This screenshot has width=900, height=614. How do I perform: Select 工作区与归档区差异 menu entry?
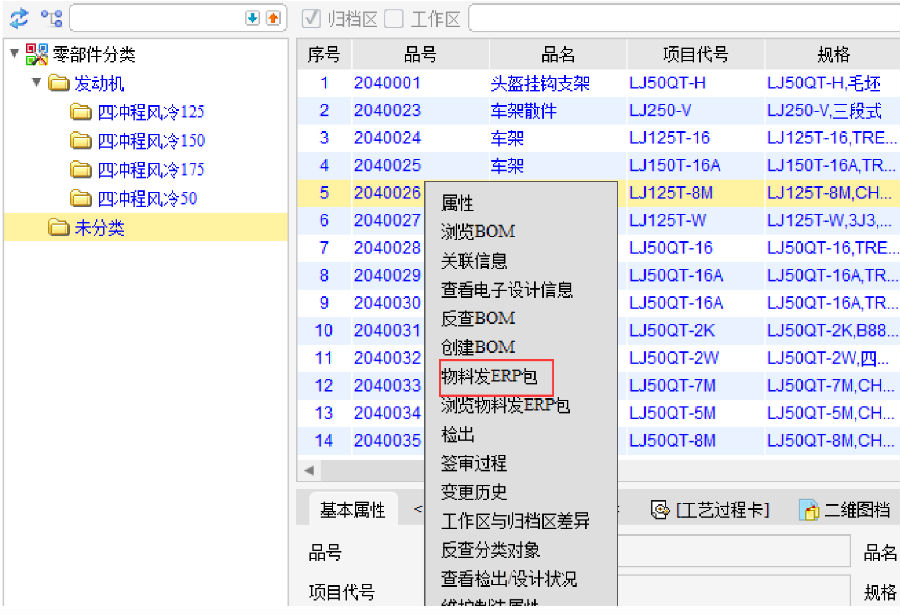[x=515, y=521]
